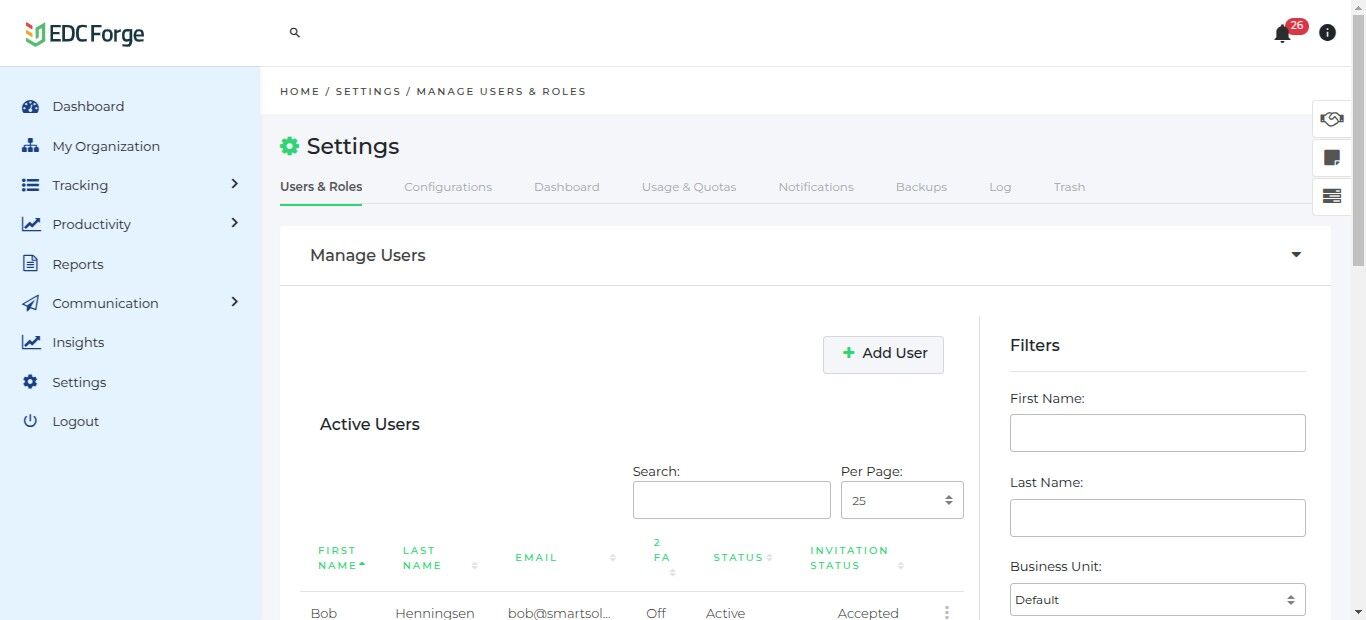Collapse the Manage Users panel

pos(1296,255)
